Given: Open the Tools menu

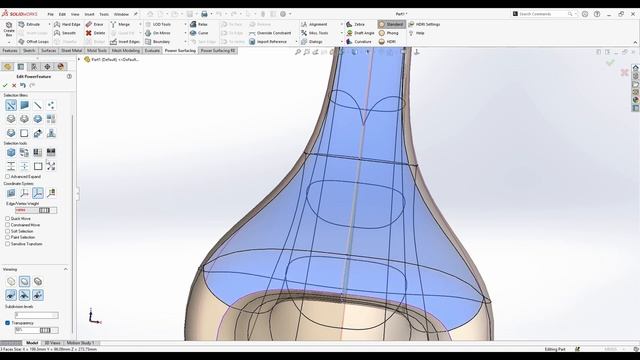Looking at the screenshot, I should click(x=104, y=14).
